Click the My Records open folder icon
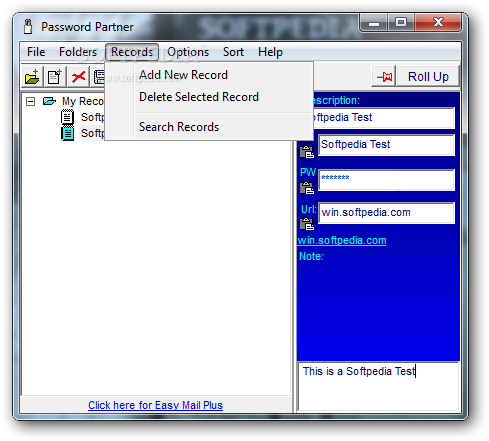 (x=49, y=101)
